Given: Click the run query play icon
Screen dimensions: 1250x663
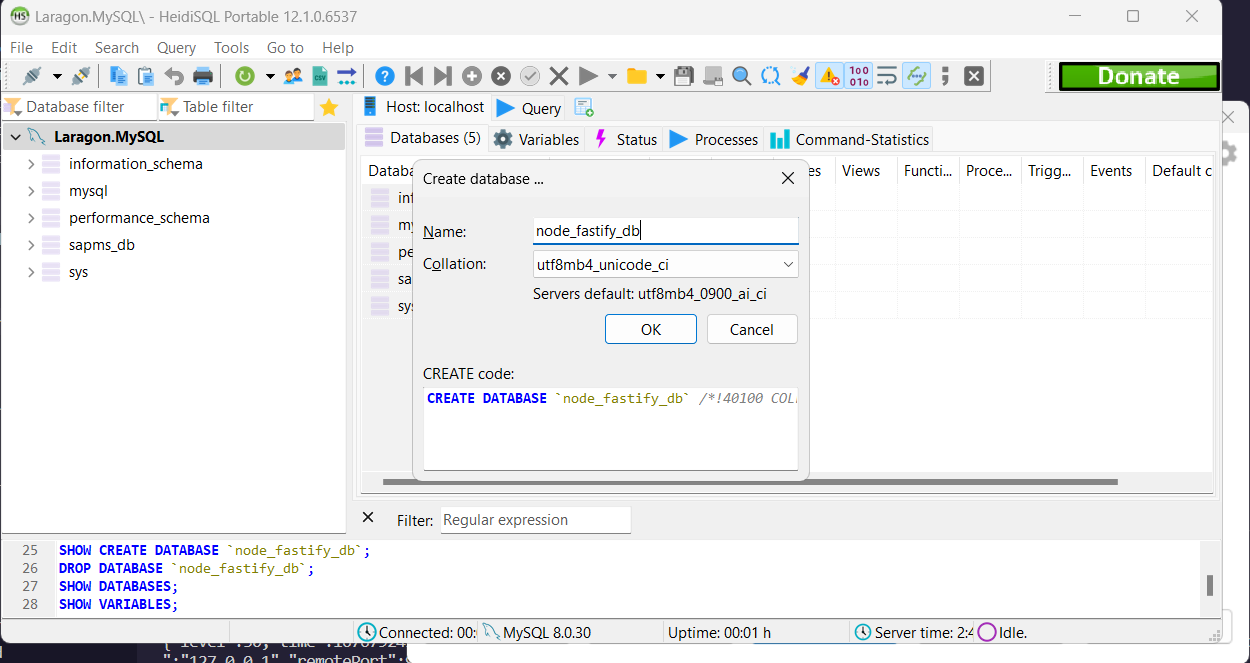Looking at the screenshot, I should point(588,76).
